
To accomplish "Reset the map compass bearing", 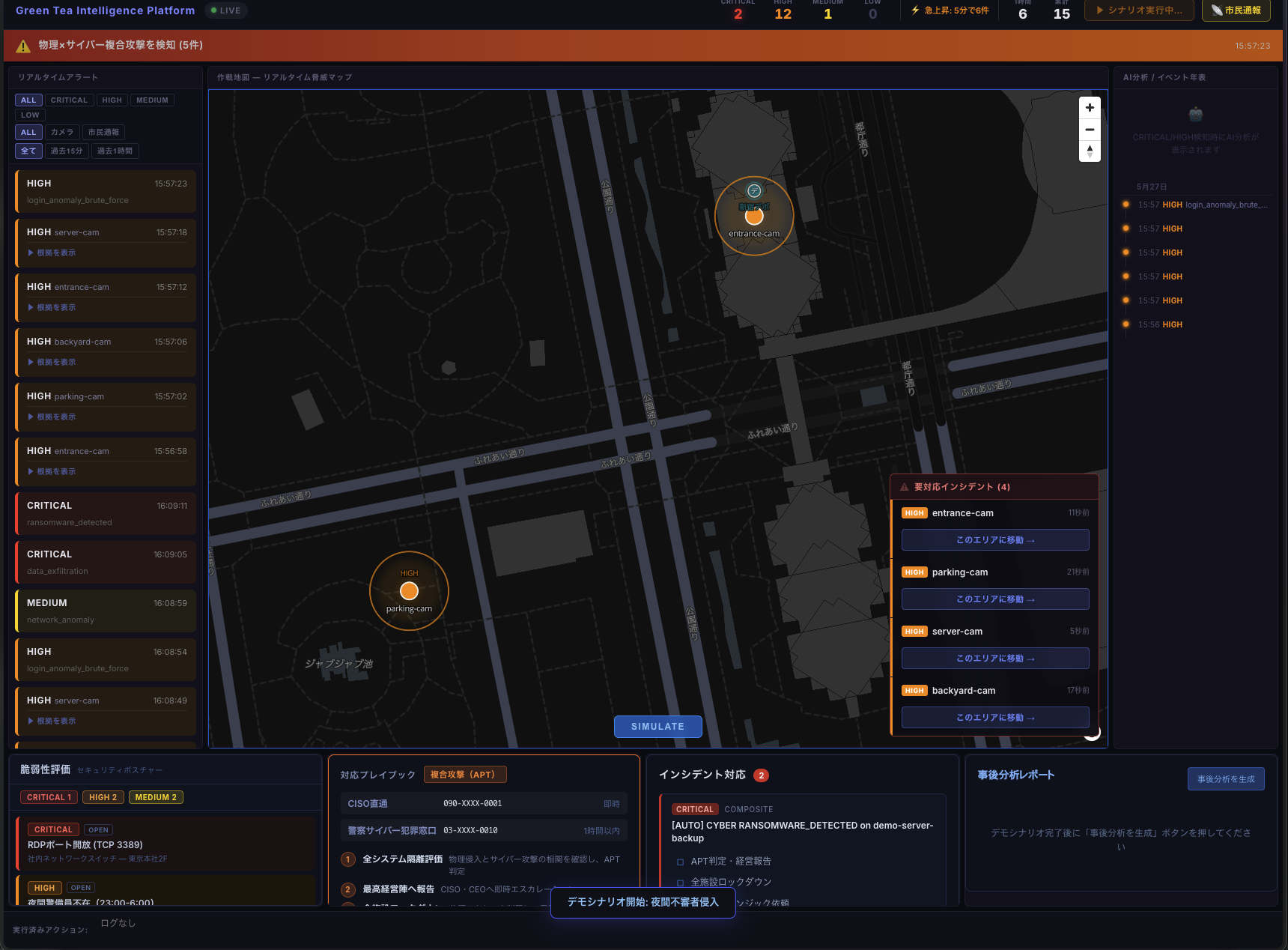I will coord(1090,151).
